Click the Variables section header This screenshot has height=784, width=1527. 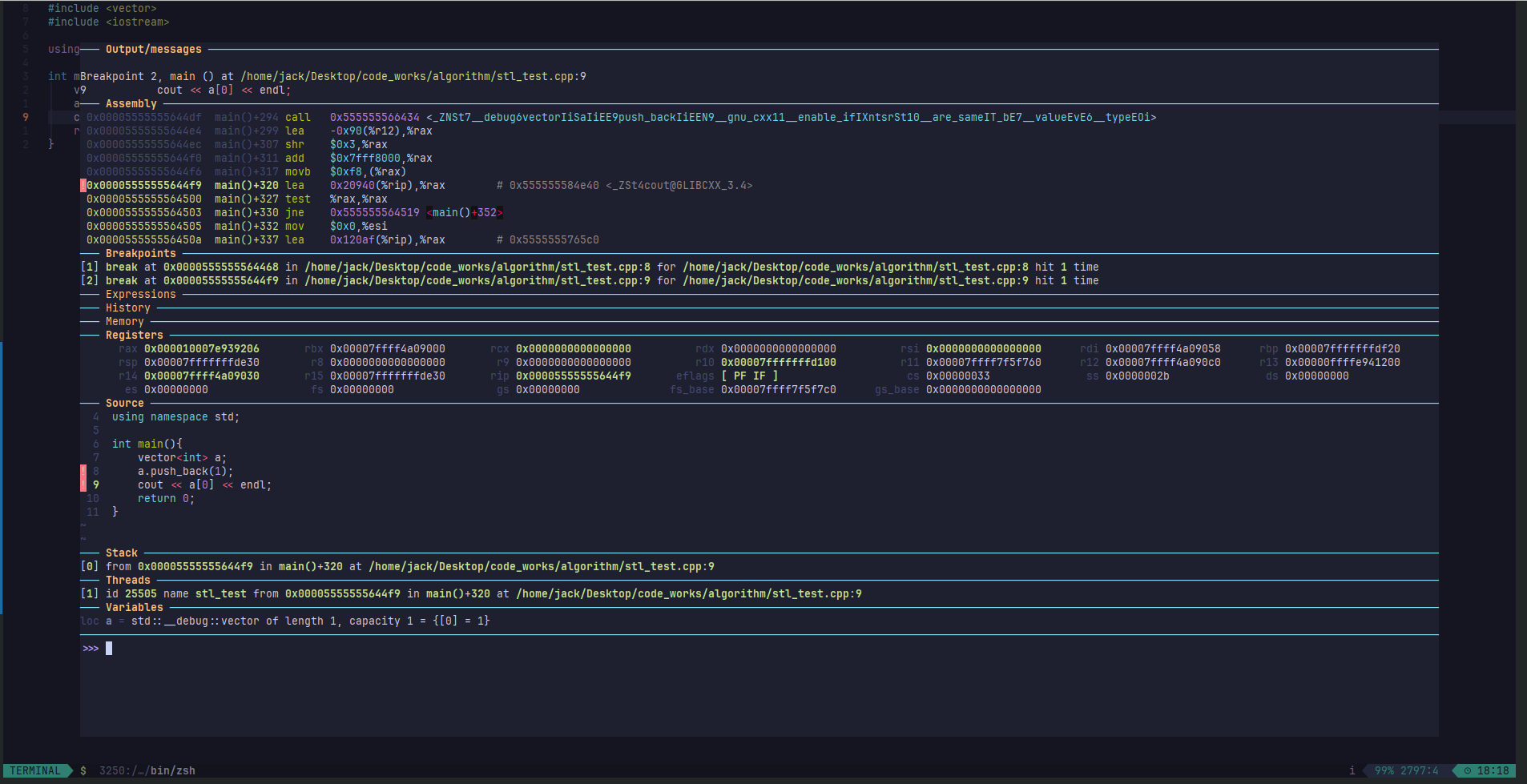[135, 608]
